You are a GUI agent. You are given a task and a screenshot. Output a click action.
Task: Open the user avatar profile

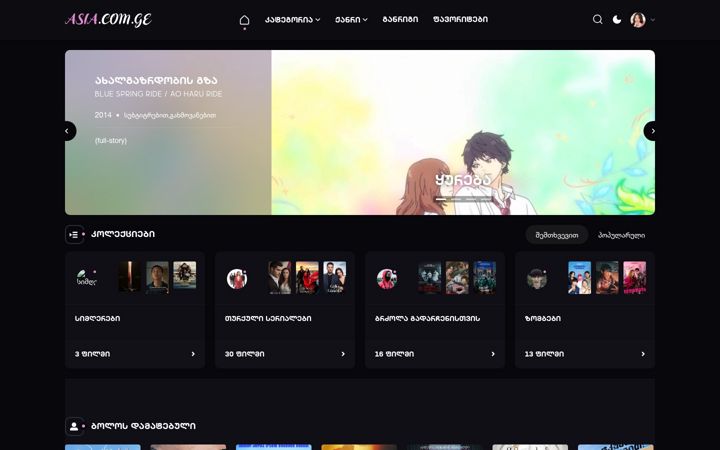click(638, 20)
